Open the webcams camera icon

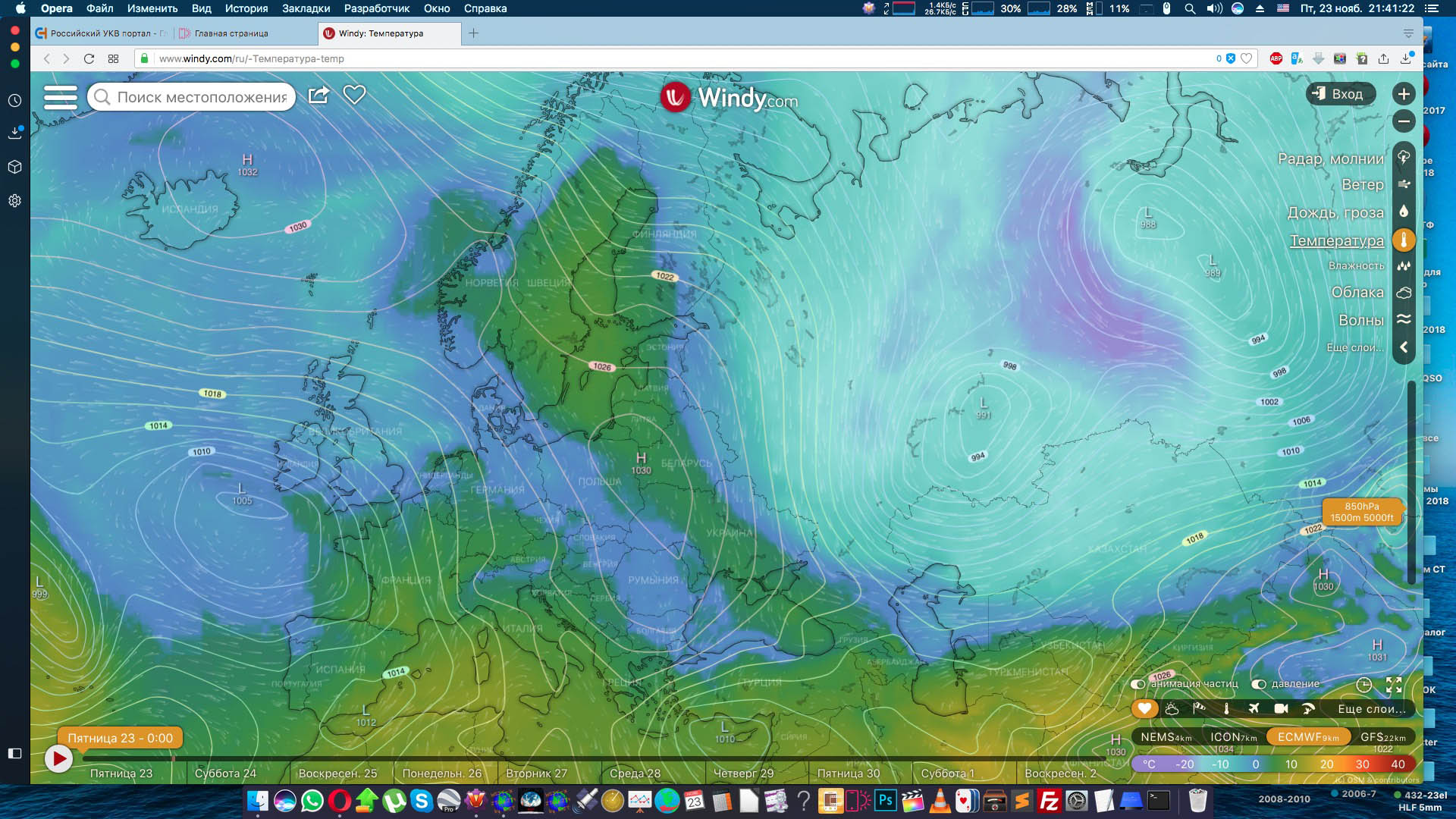[1281, 708]
